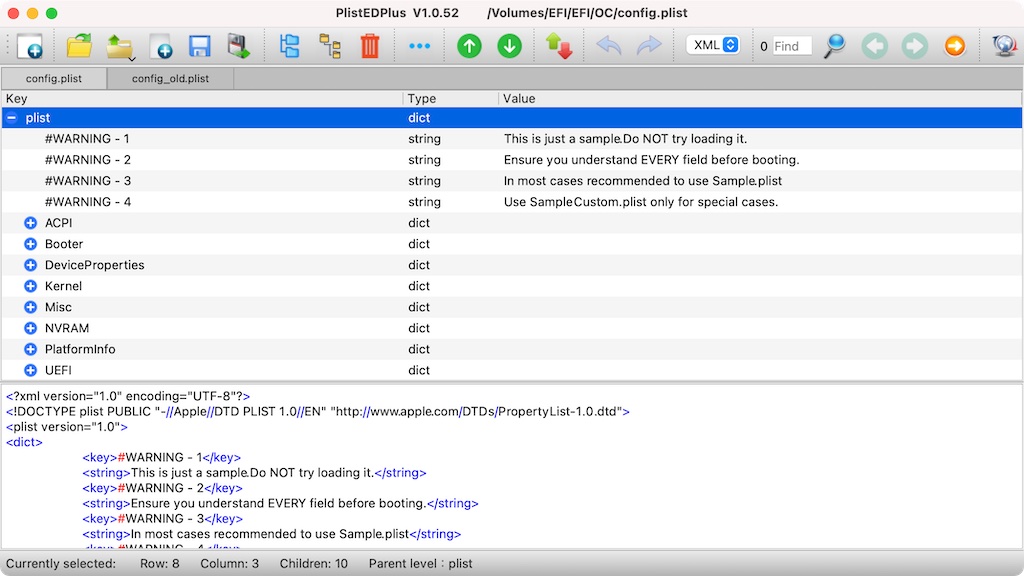This screenshot has width=1024, height=576.
Task: Click value 'In most cases recommended to use Sample.plist'
Action: [x=643, y=181]
